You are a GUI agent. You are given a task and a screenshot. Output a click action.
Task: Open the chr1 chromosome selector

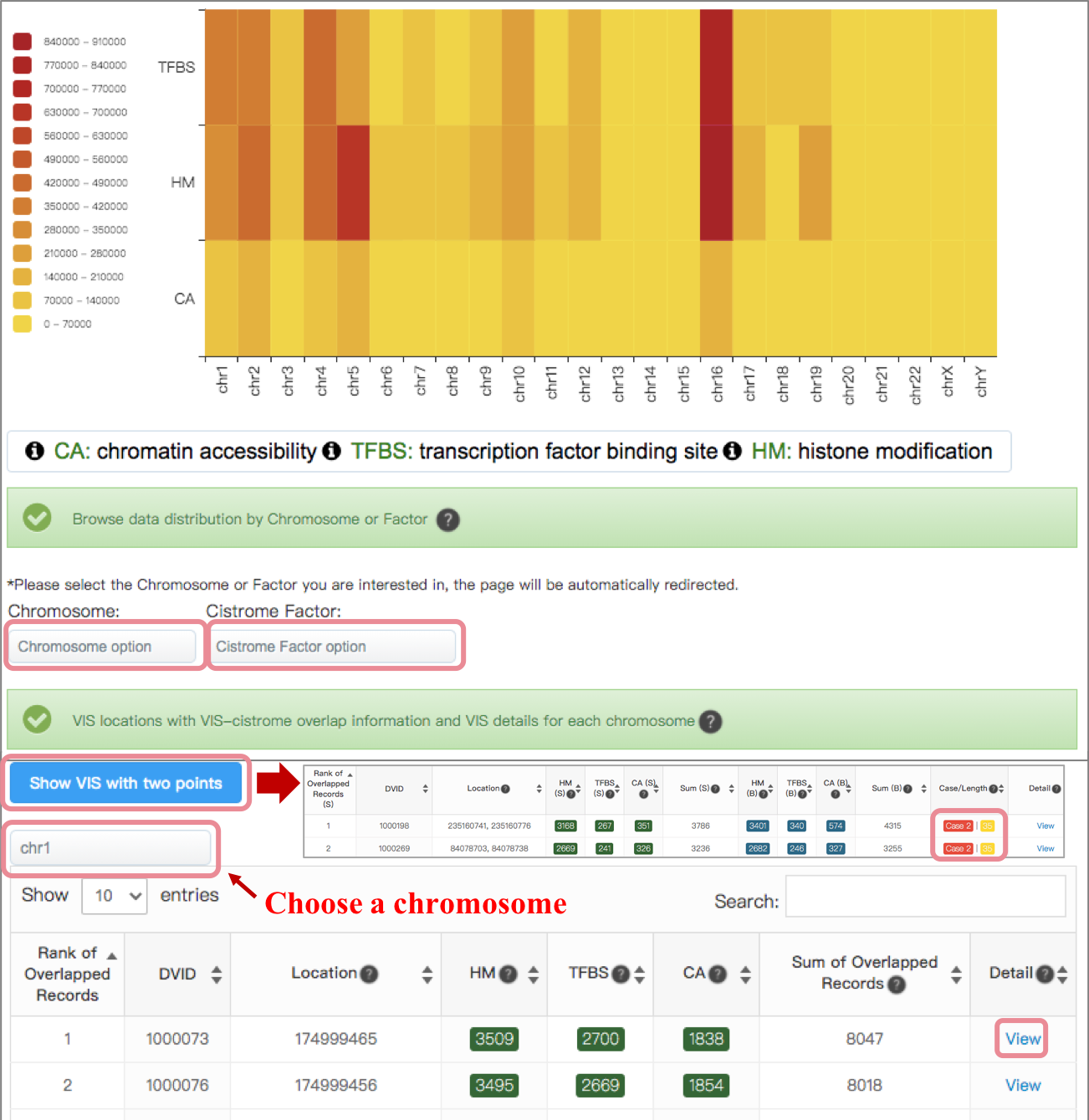point(110,848)
